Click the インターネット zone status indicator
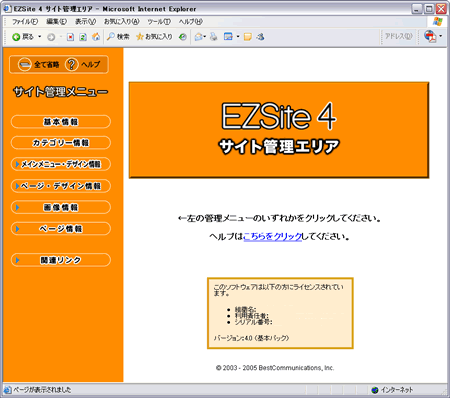This screenshot has height=398, width=450. (392, 390)
